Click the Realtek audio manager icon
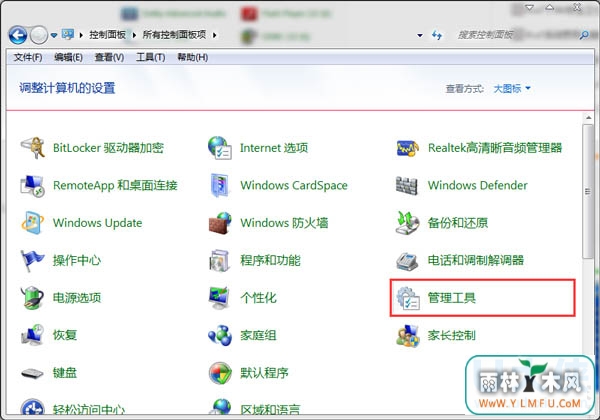 (407, 148)
